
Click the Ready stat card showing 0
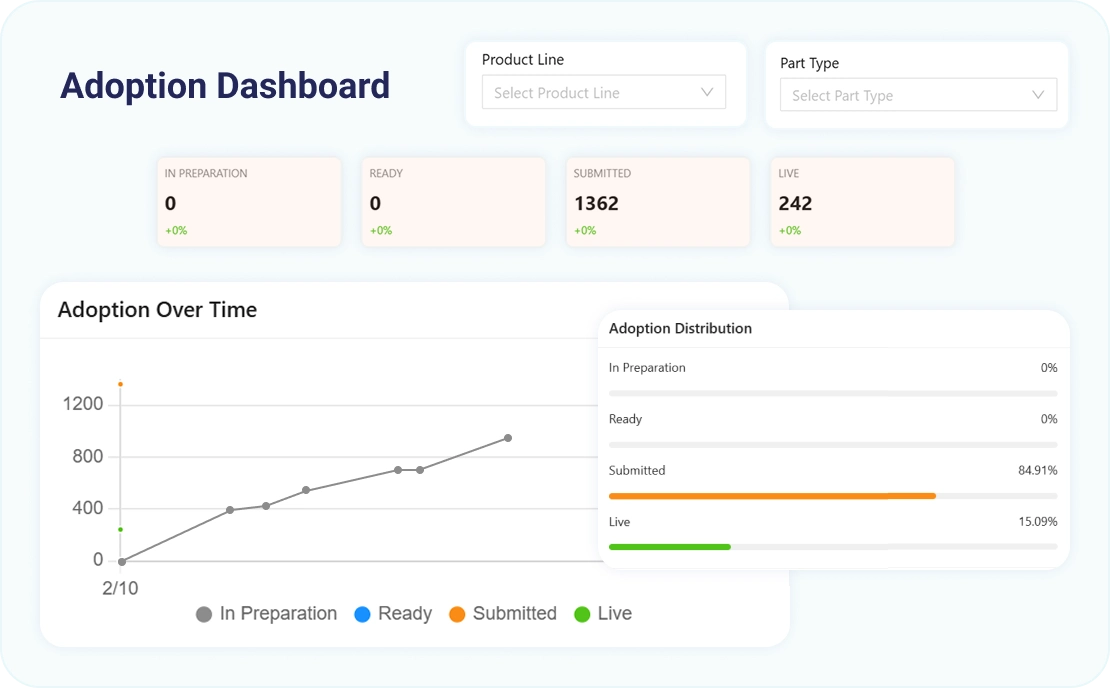453,202
